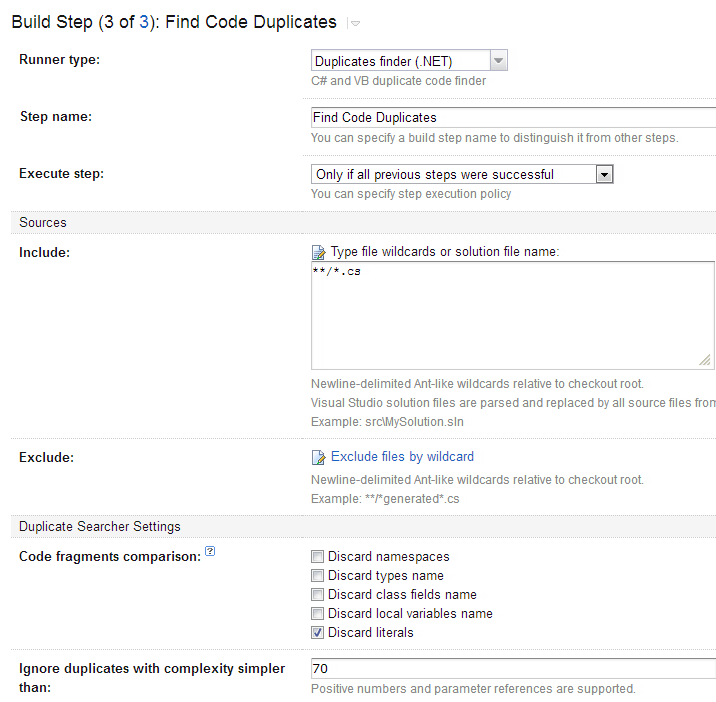Click the 'Type file wildcards or solution file name' label

tap(445, 252)
